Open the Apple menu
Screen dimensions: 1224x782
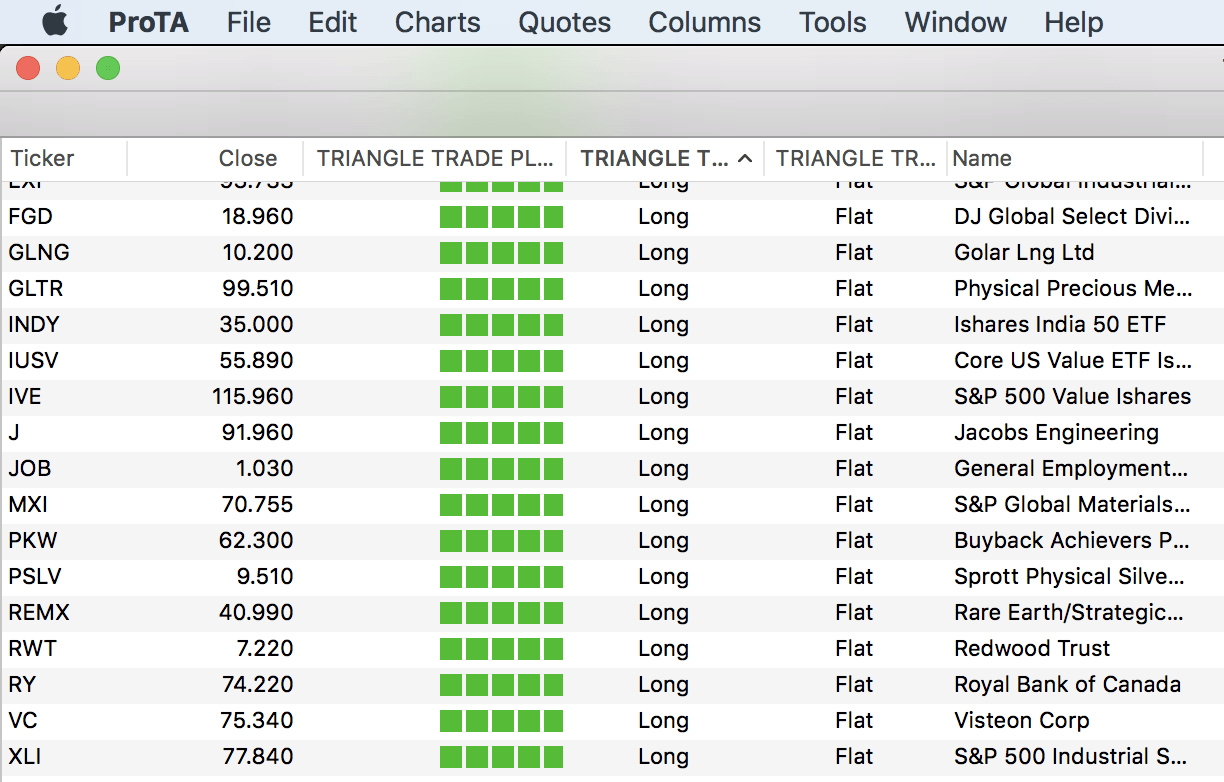[x=55, y=21]
